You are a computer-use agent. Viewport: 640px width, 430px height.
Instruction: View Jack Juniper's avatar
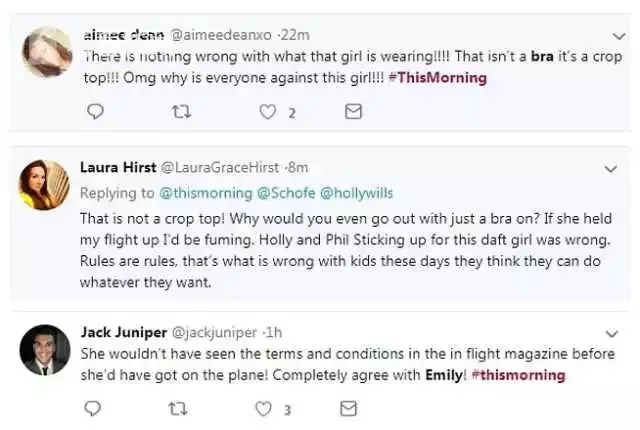coord(44,350)
